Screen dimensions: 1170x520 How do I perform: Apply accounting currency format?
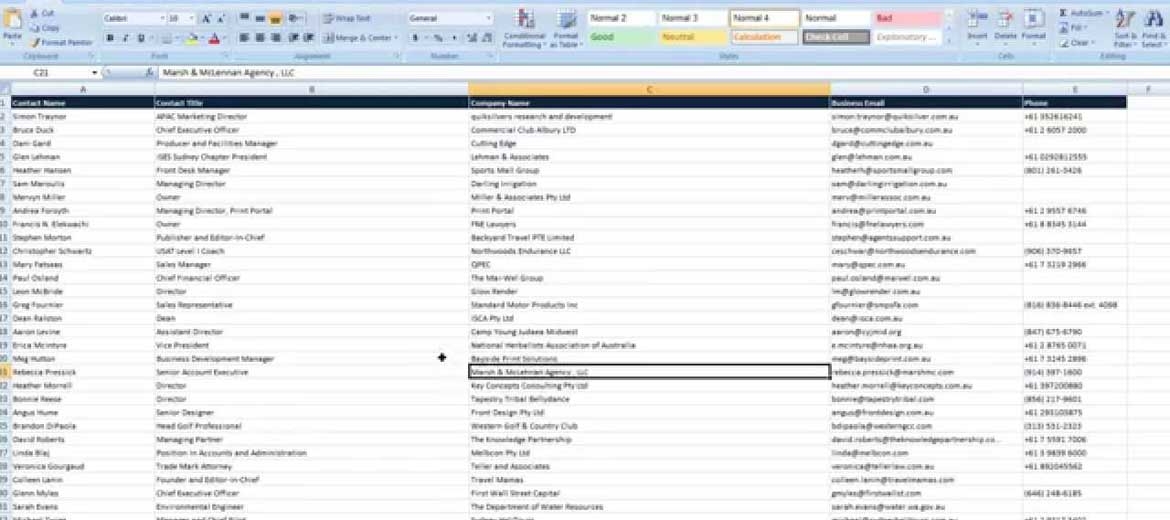(415, 38)
